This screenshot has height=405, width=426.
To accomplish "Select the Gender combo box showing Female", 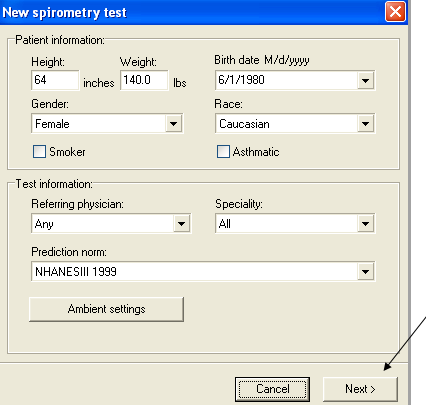I will pyautogui.click(x=107, y=124).
